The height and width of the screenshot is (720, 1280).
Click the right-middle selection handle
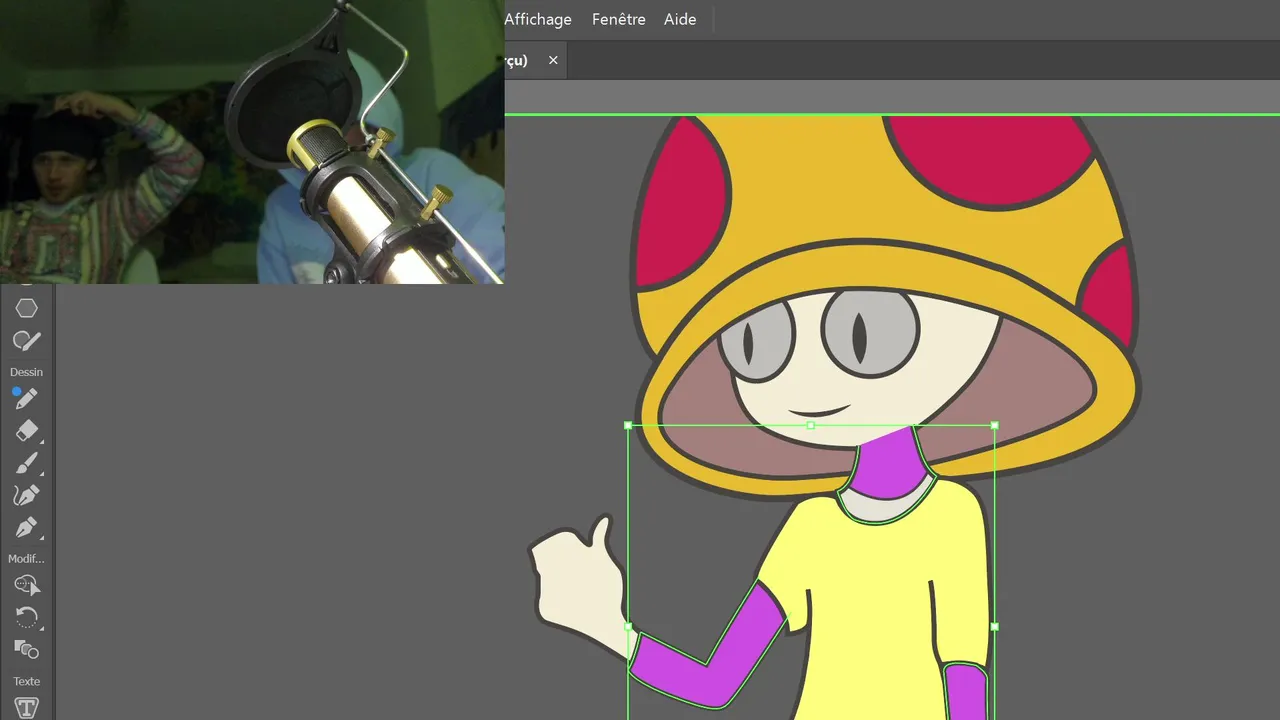click(x=994, y=627)
